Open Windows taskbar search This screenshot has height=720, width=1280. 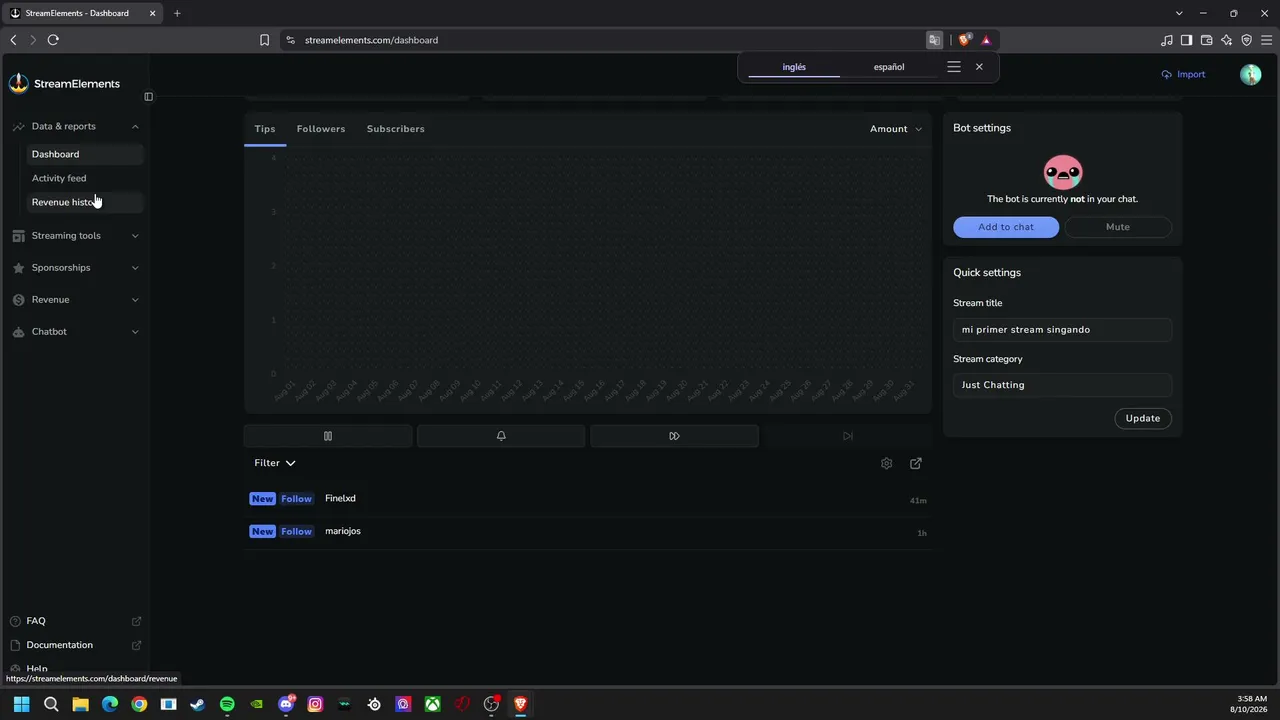click(51, 704)
